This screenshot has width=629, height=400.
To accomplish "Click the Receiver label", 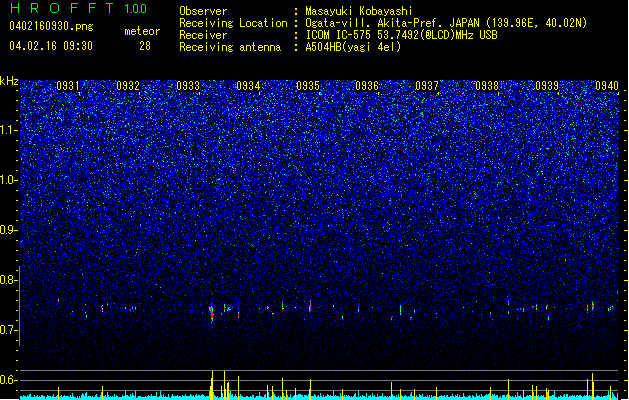I will (x=203, y=35).
